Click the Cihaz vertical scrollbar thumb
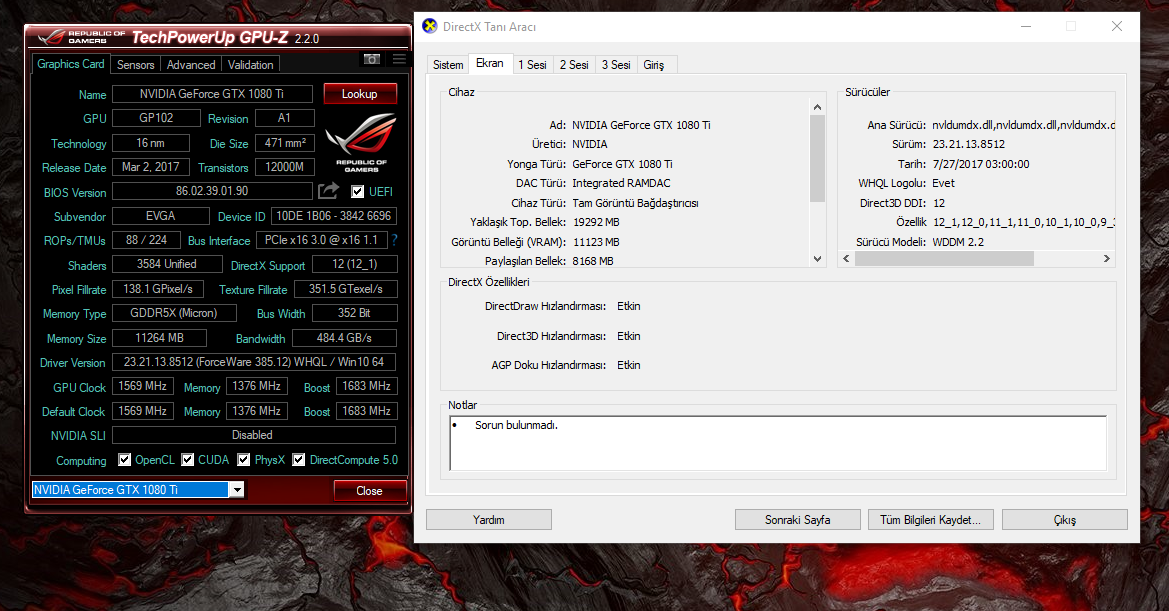 point(818,159)
